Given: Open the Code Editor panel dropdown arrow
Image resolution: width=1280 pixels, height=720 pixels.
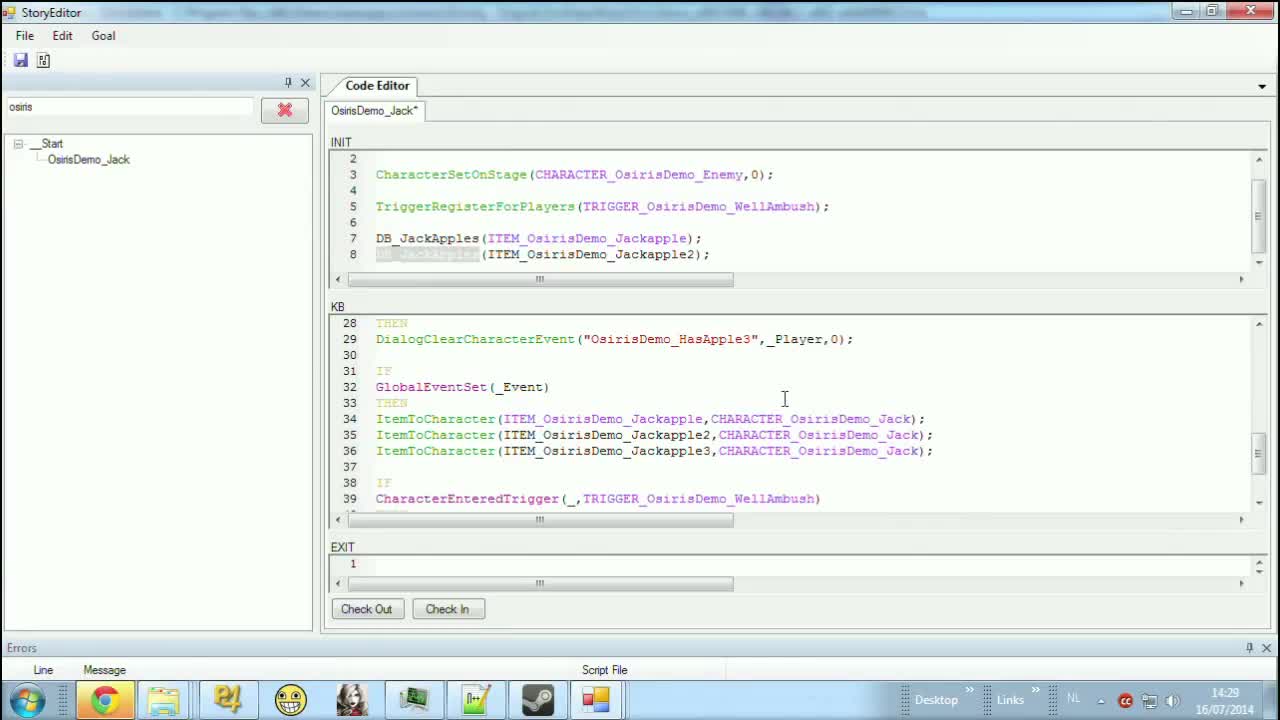Looking at the screenshot, I should click(x=1262, y=86).
